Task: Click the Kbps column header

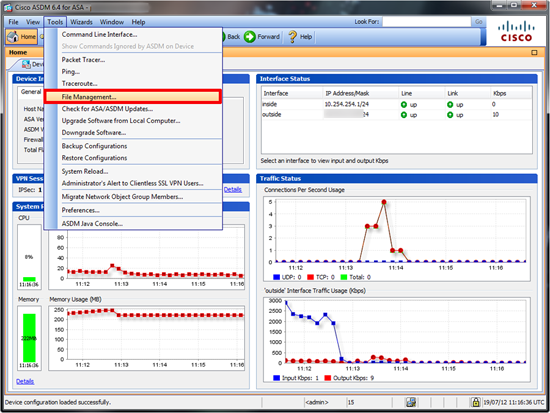Action: [511, 93]
